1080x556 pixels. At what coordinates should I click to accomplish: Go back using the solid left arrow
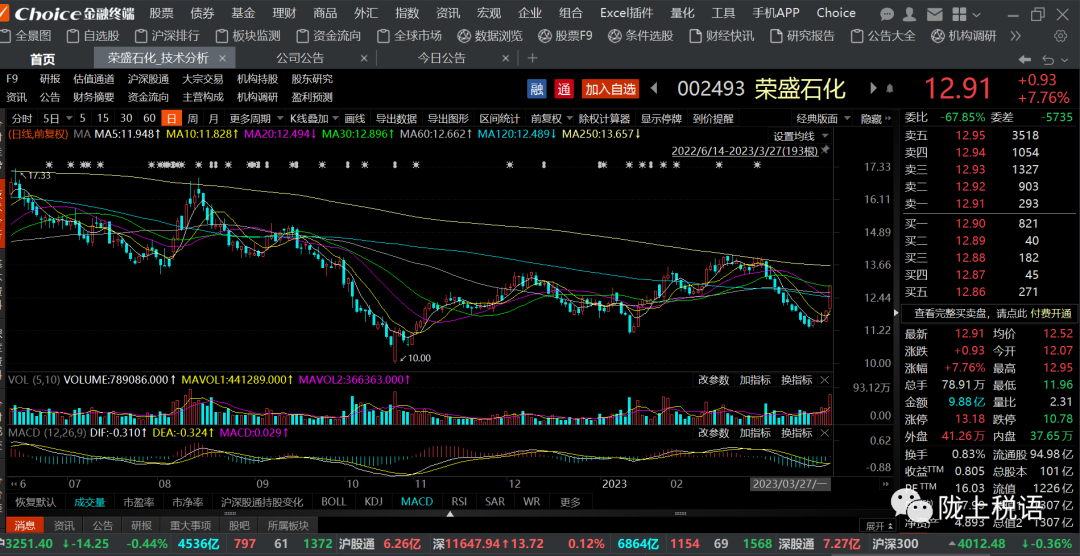pyautogui.click(x=1026, y=59)
